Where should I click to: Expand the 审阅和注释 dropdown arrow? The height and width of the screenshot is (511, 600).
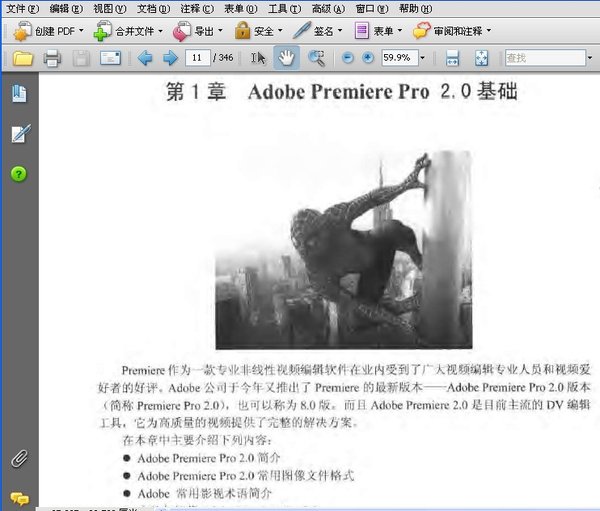click(489, 30)
